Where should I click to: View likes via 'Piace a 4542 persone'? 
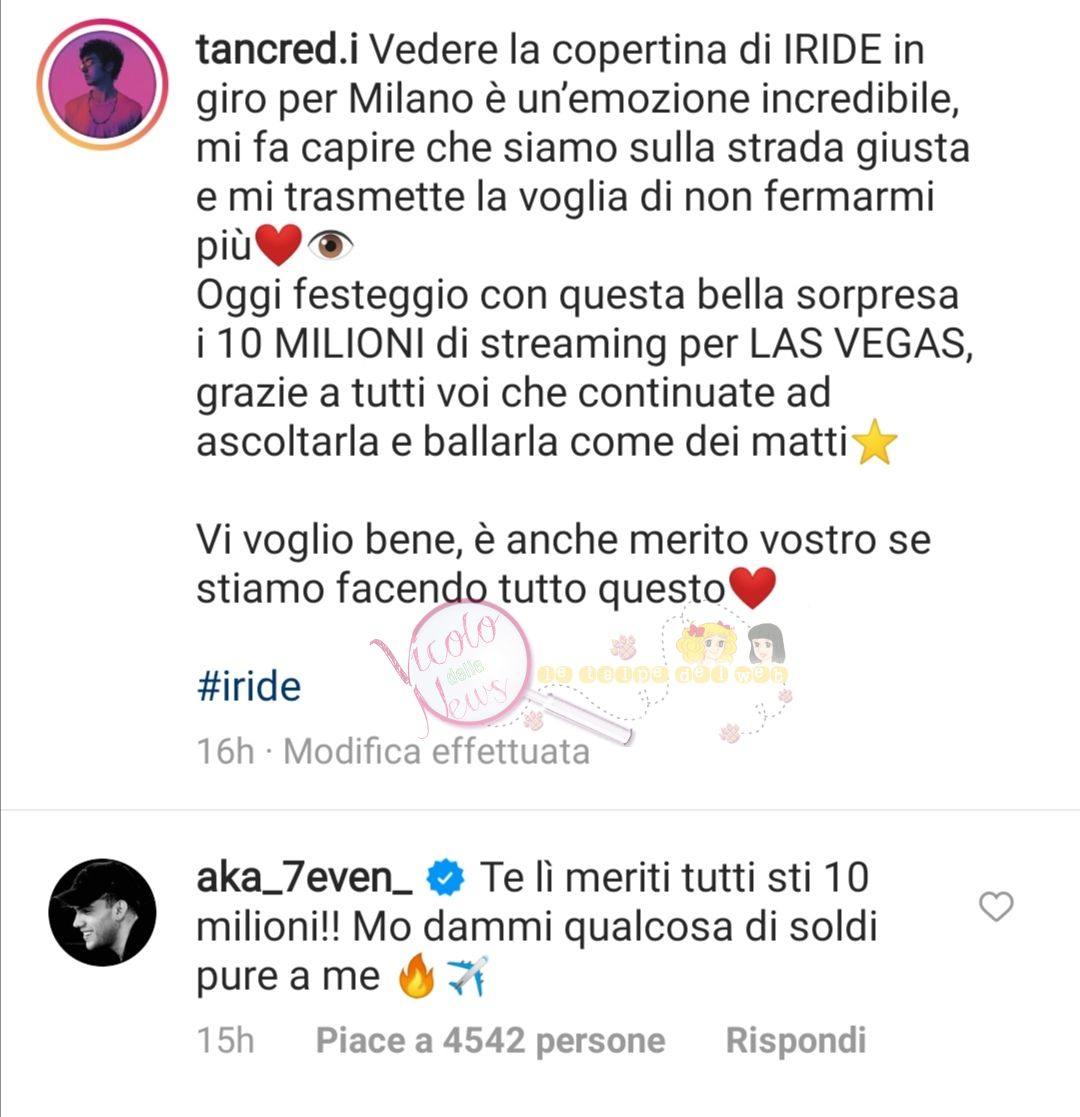(490, 1040)
